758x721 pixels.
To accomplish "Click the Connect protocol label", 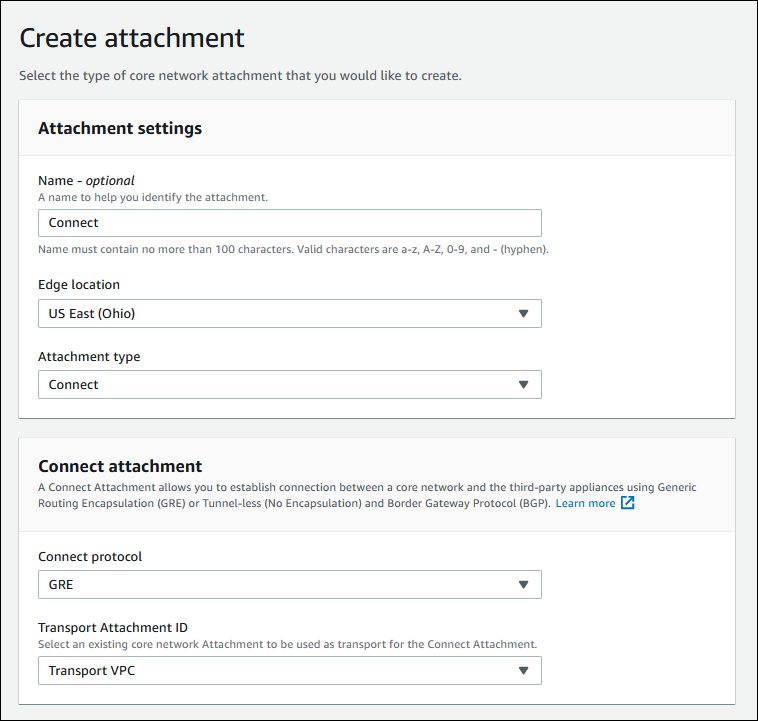I will pyautogui.click(x=90, y=556).
